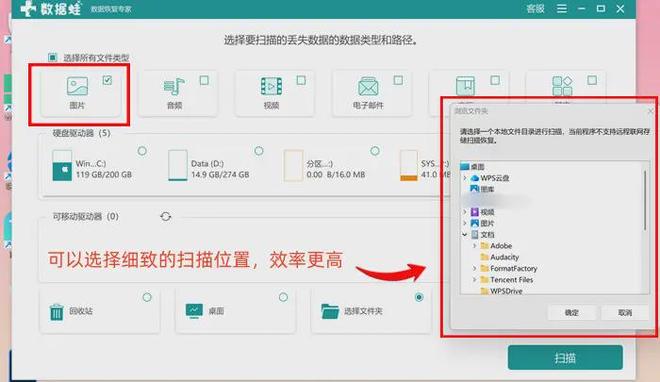
Task: Select the 桌面 radio button
Action: click(x=283, y=297)
